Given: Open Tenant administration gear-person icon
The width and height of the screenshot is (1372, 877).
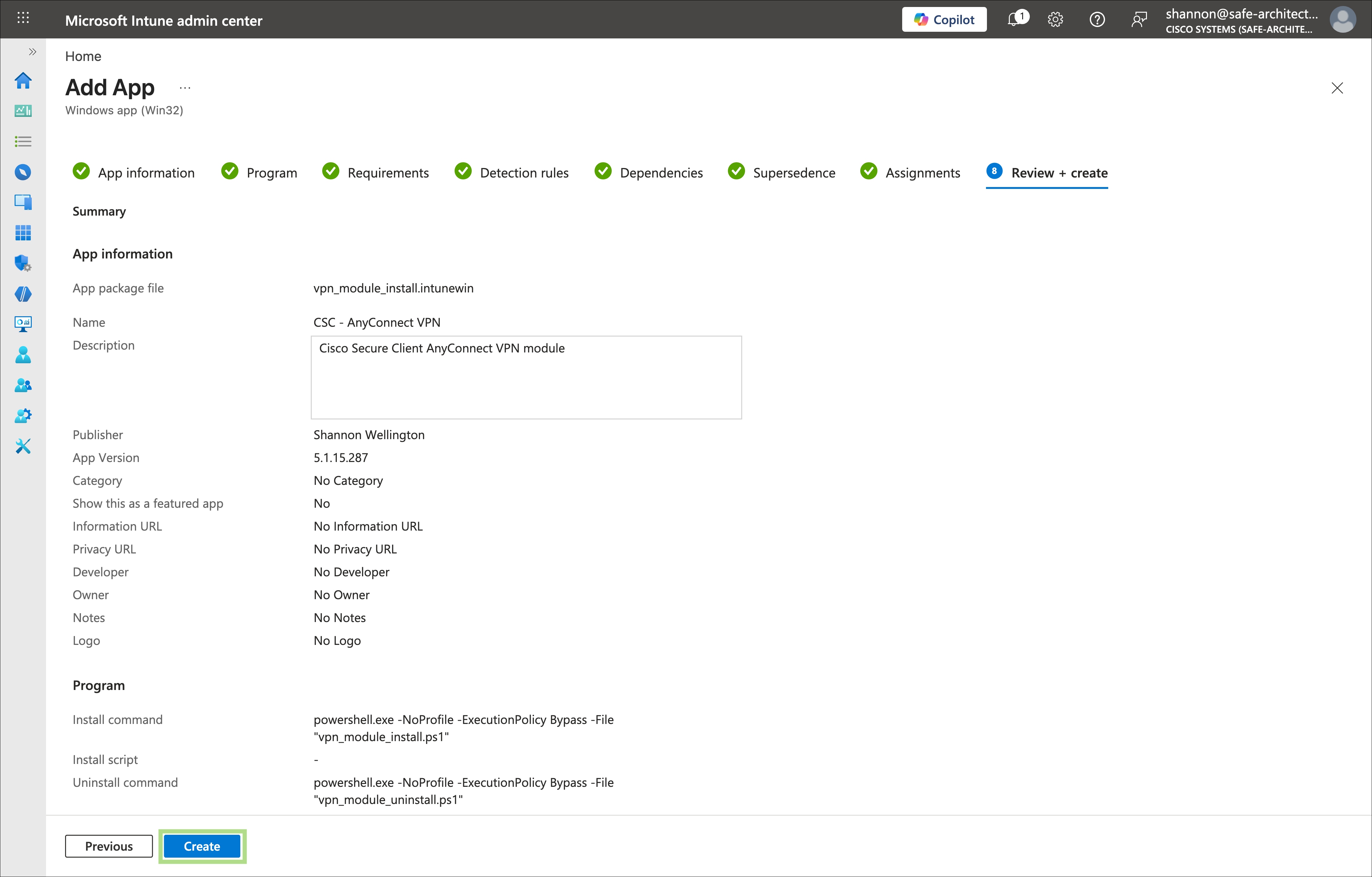Looking at the screenshot, I should click(x=23, y=416).
